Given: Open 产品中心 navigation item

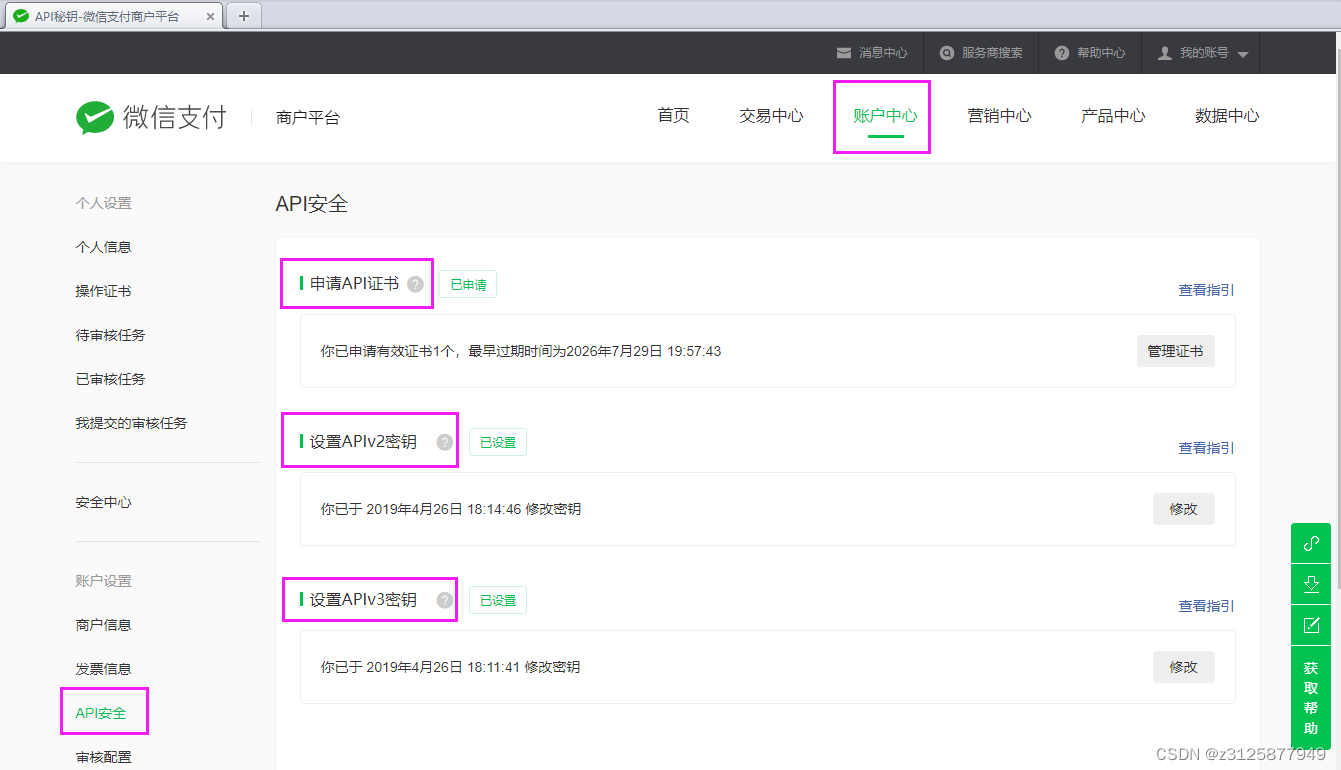Looking at the screenshot, I should click(1113, 116).
